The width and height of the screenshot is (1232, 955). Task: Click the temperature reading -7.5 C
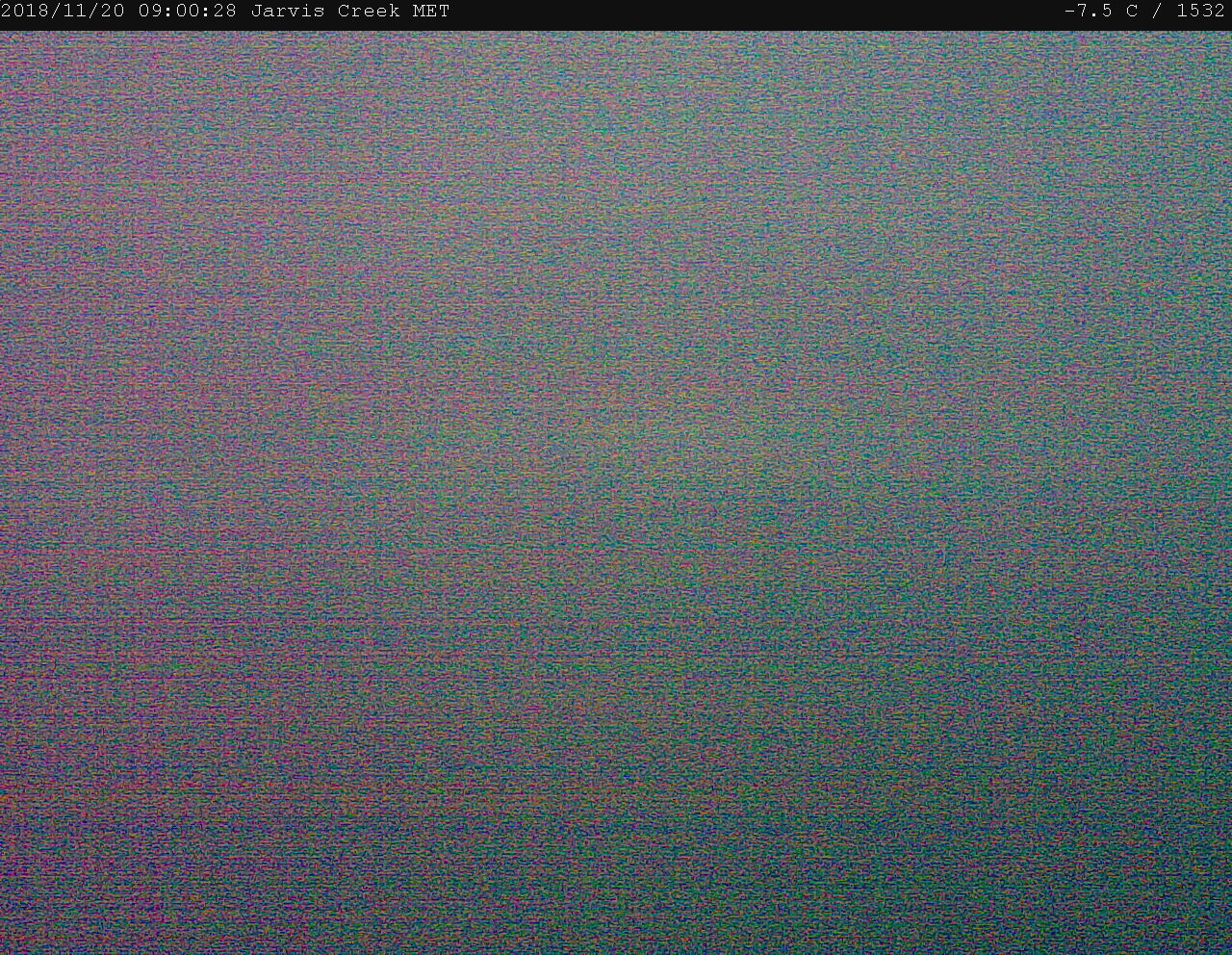click(1100, 12)
